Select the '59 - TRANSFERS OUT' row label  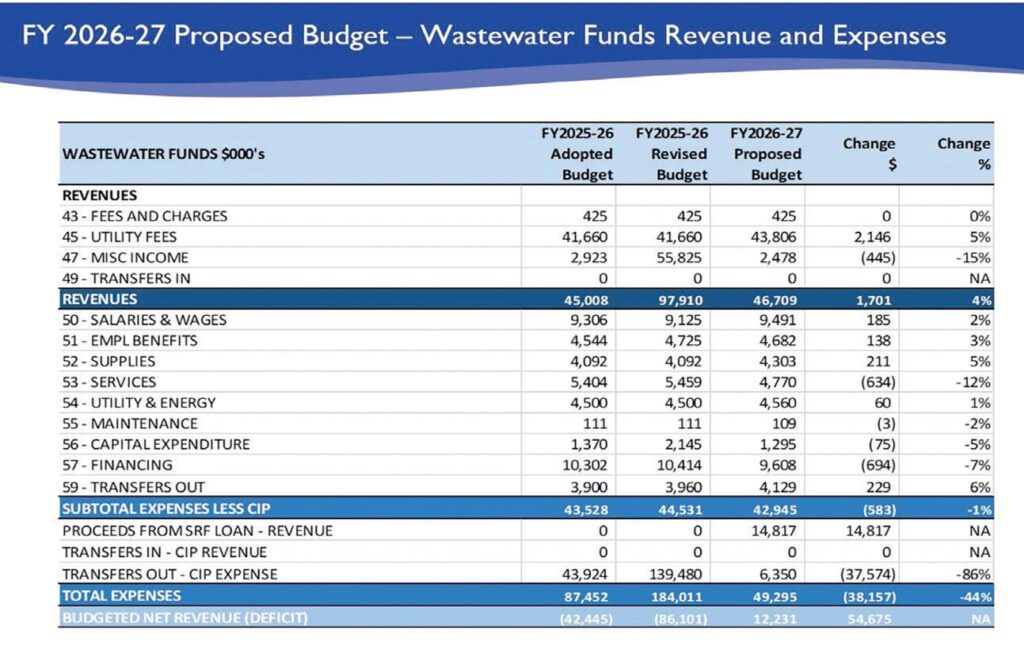click(x=133, y=487)
